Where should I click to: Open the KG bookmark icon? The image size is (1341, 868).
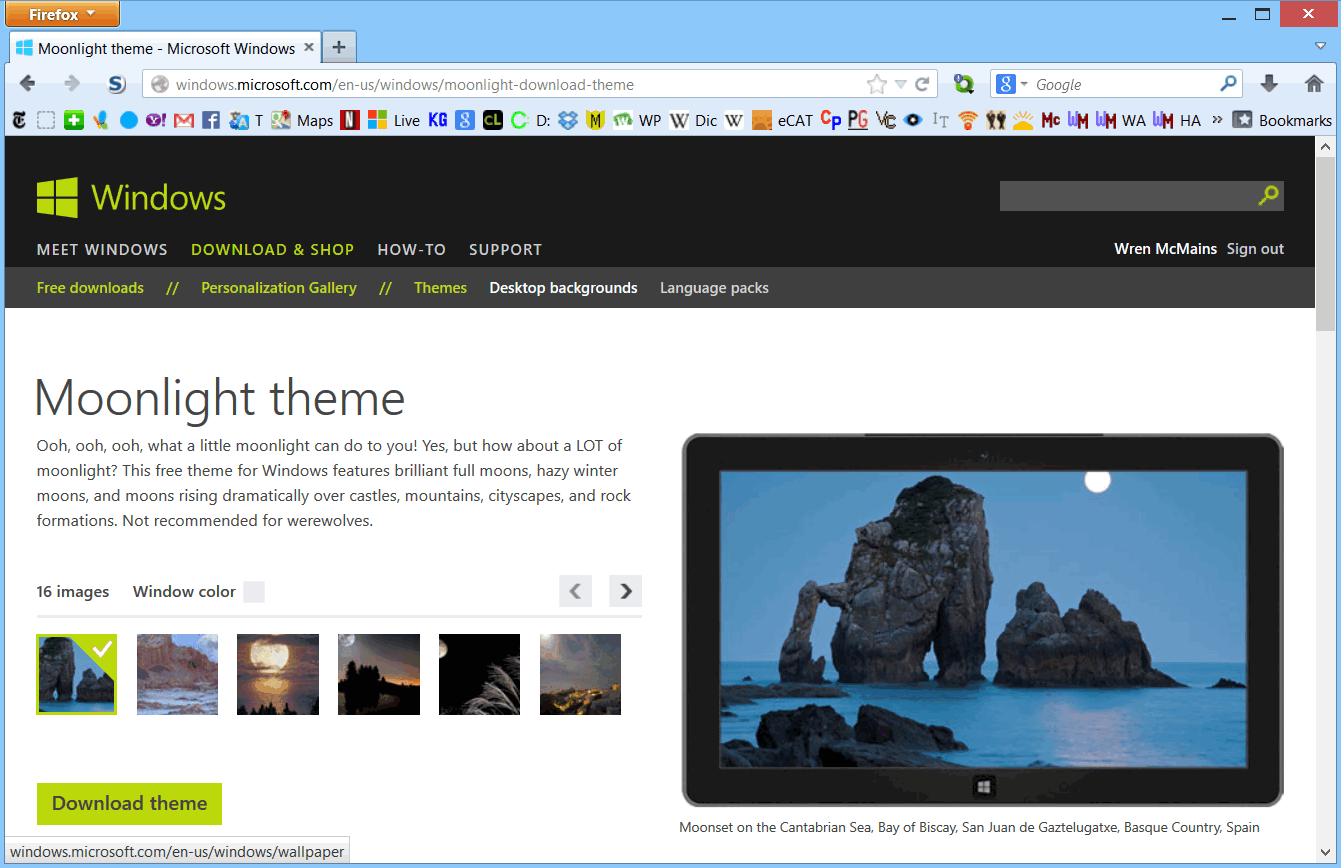tap(438, 120)
